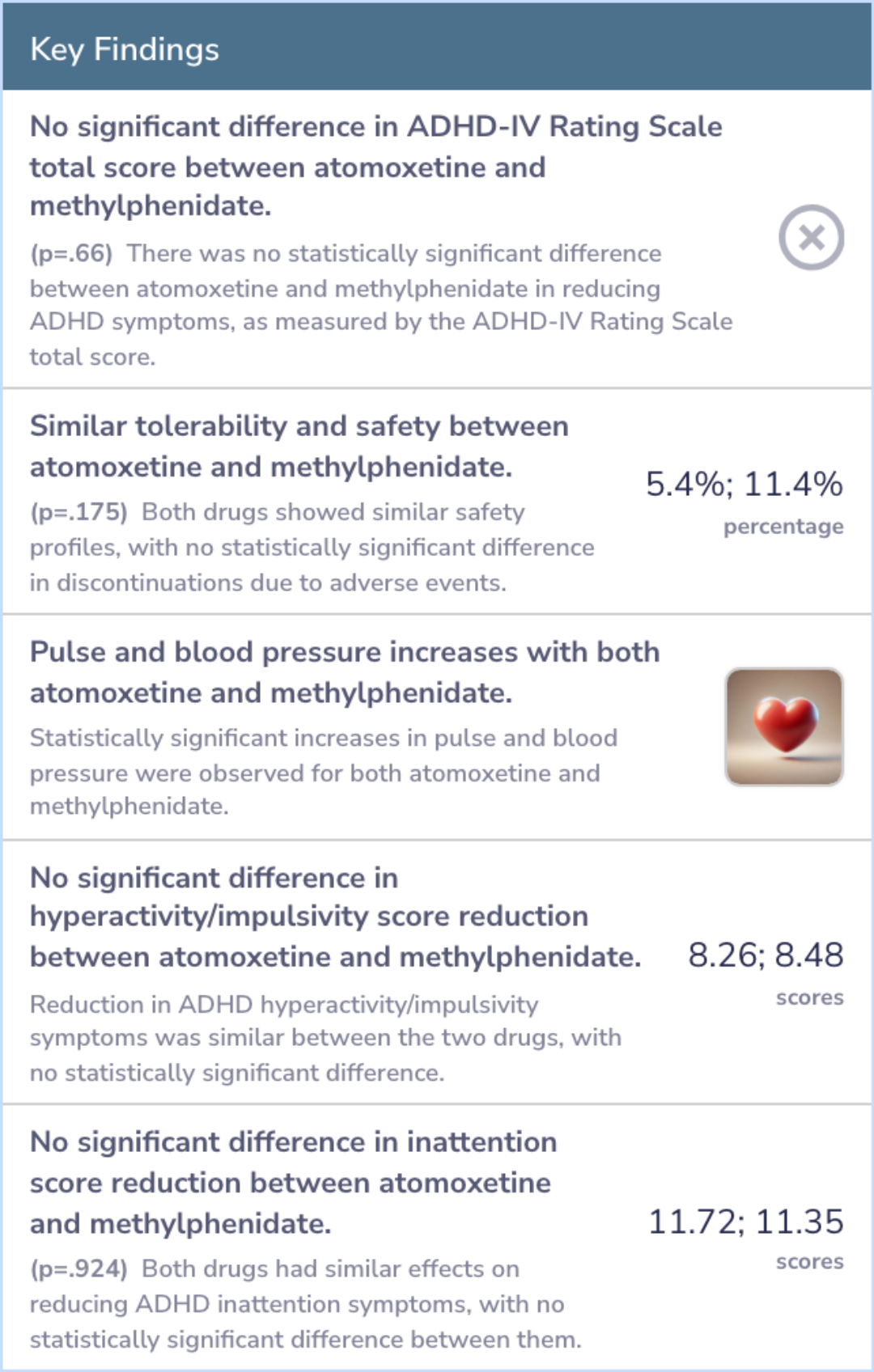Select the Key Findings header
This screenshot has height=1372, width=874.
437,49
